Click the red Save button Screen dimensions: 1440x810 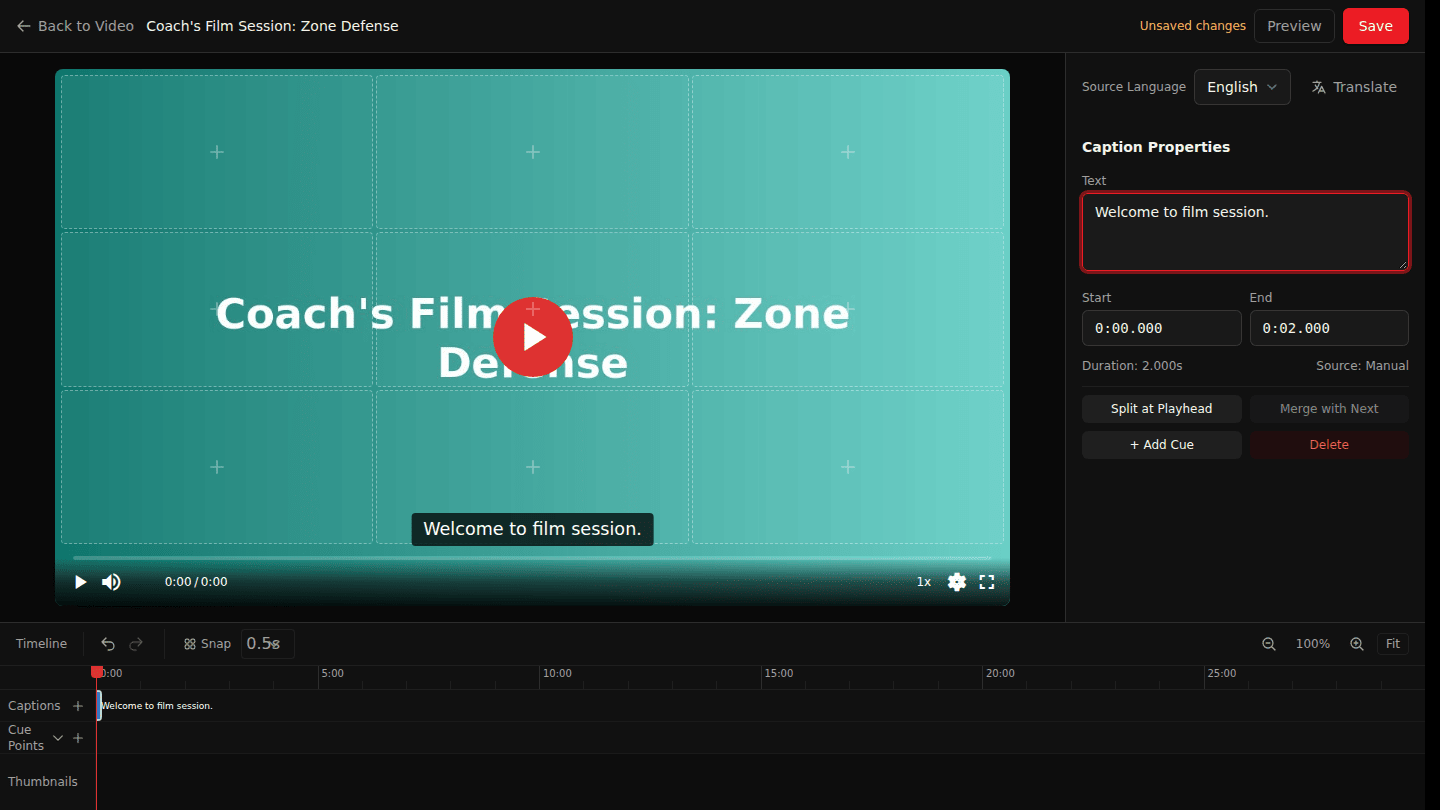pos(1376,26)
